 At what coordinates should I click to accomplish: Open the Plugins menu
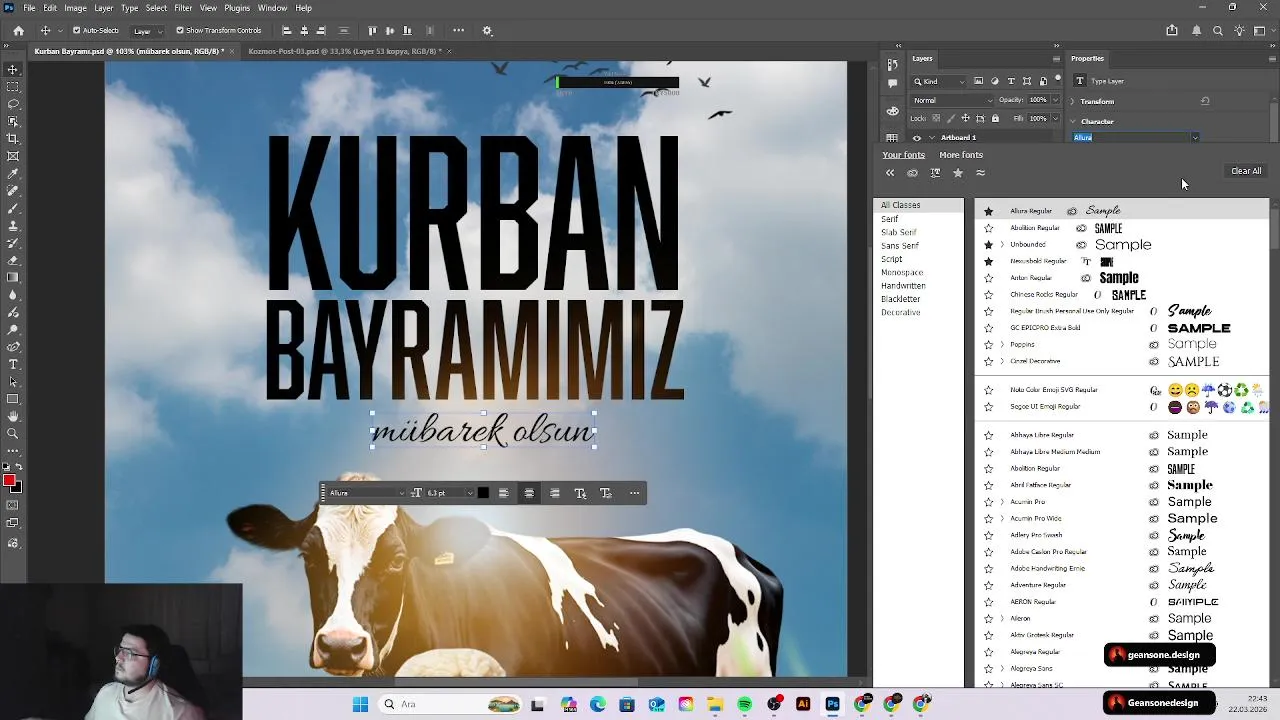pos(237,8)
